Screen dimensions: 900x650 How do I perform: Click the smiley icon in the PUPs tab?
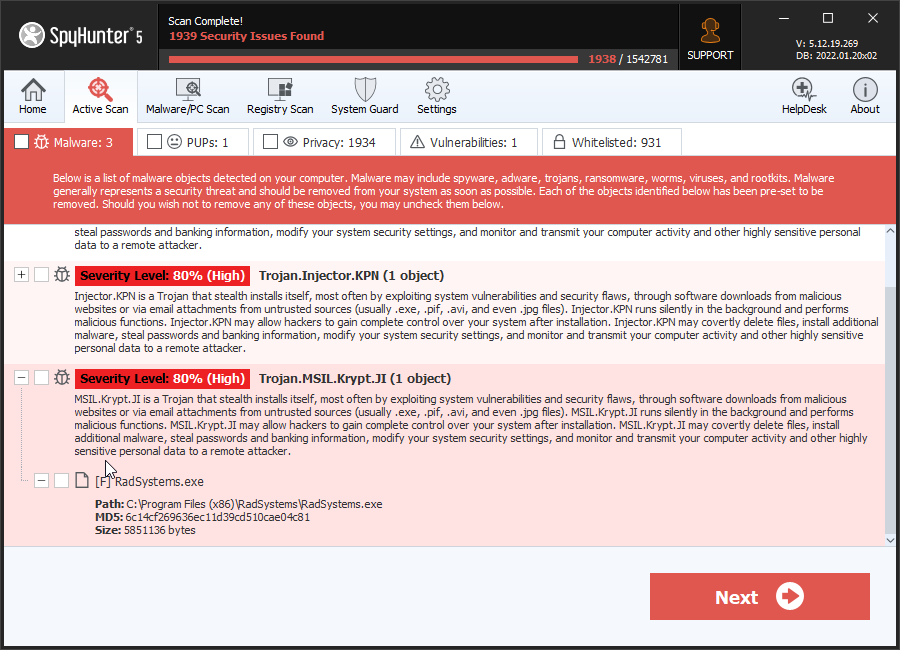click(x=174, y=141)
